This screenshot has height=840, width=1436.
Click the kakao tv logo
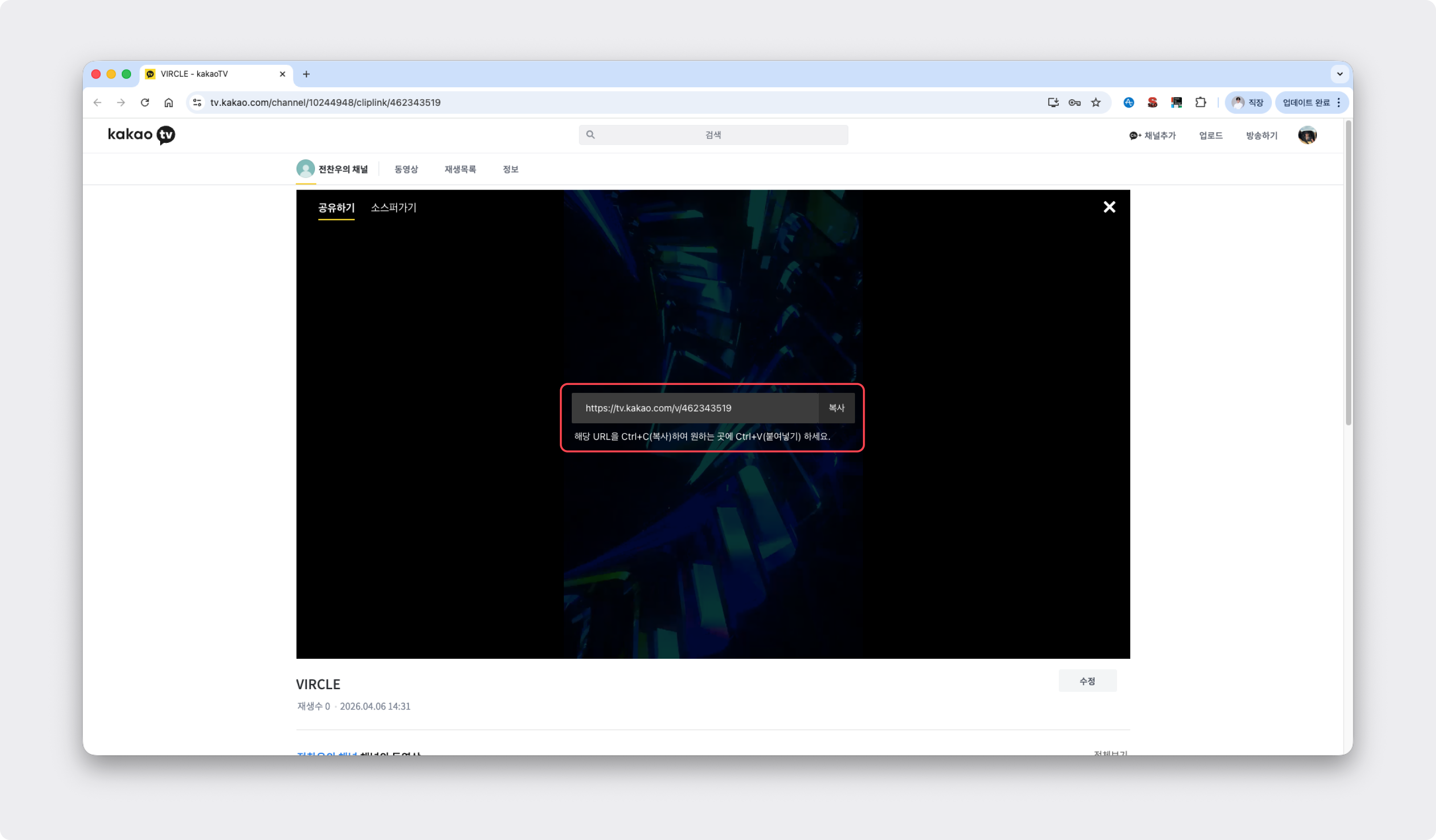click(141, 135)
